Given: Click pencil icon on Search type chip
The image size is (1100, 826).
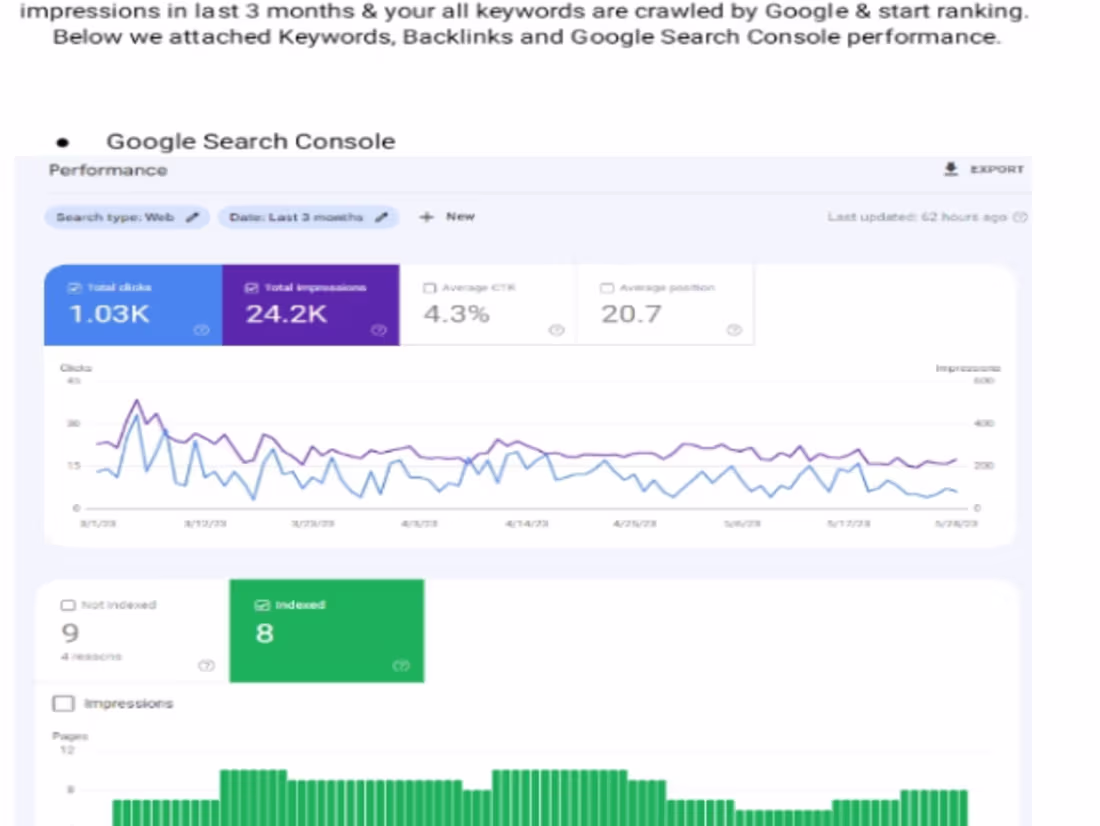Looking at the screenshot, I should coord(192,217).
